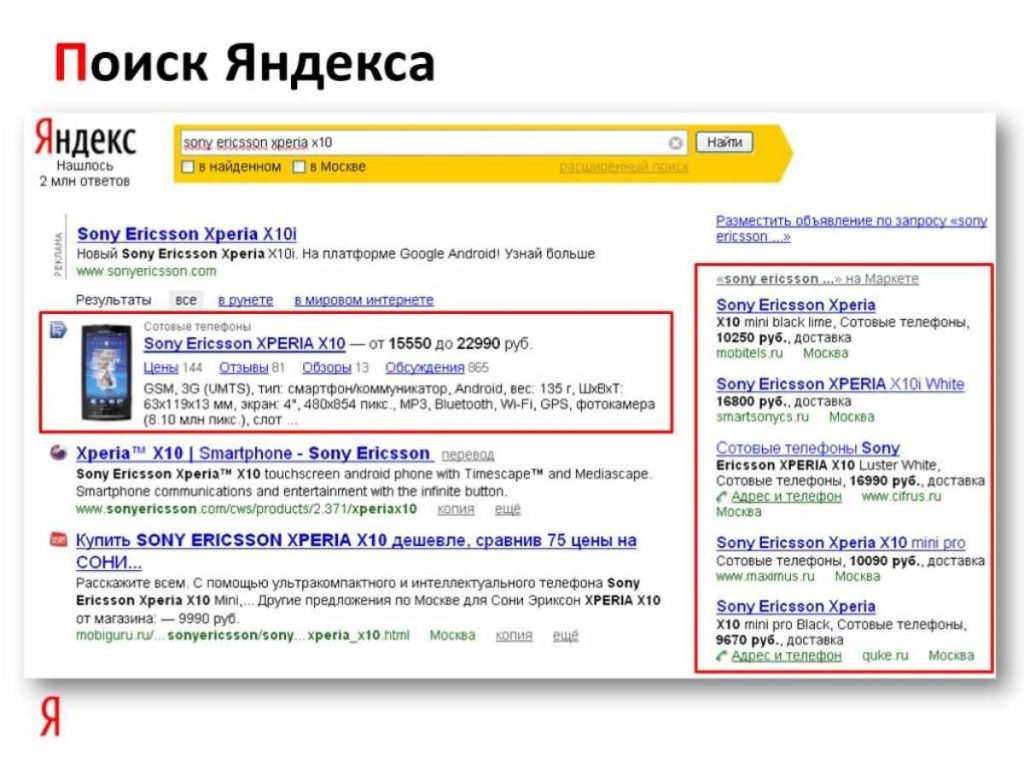Click the quke.ru site label

click(x=885, y=656)
